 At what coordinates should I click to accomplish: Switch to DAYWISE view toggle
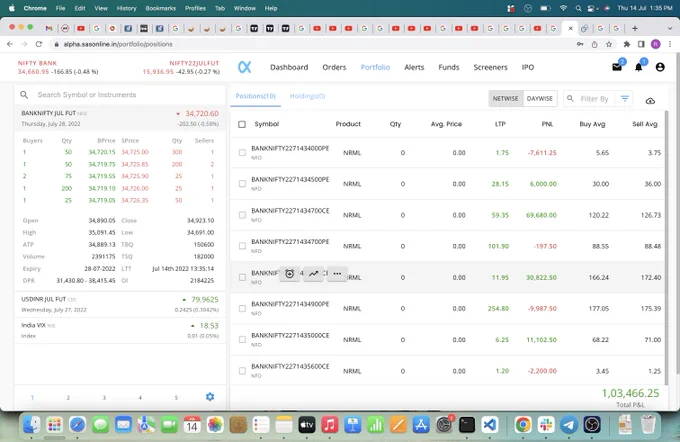click(540, 98)
